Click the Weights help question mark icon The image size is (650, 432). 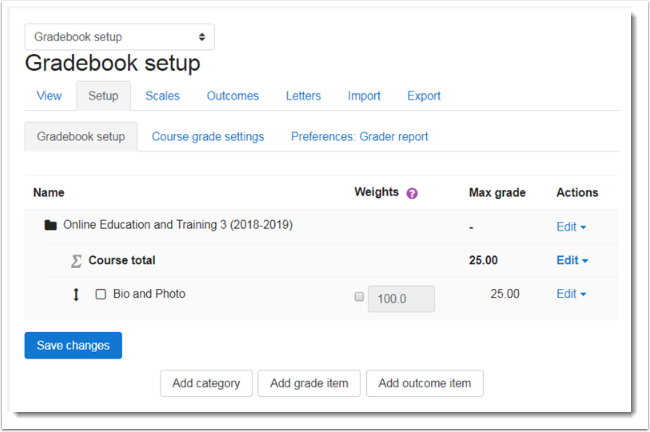pyautogui.click(x=412, y=193)
